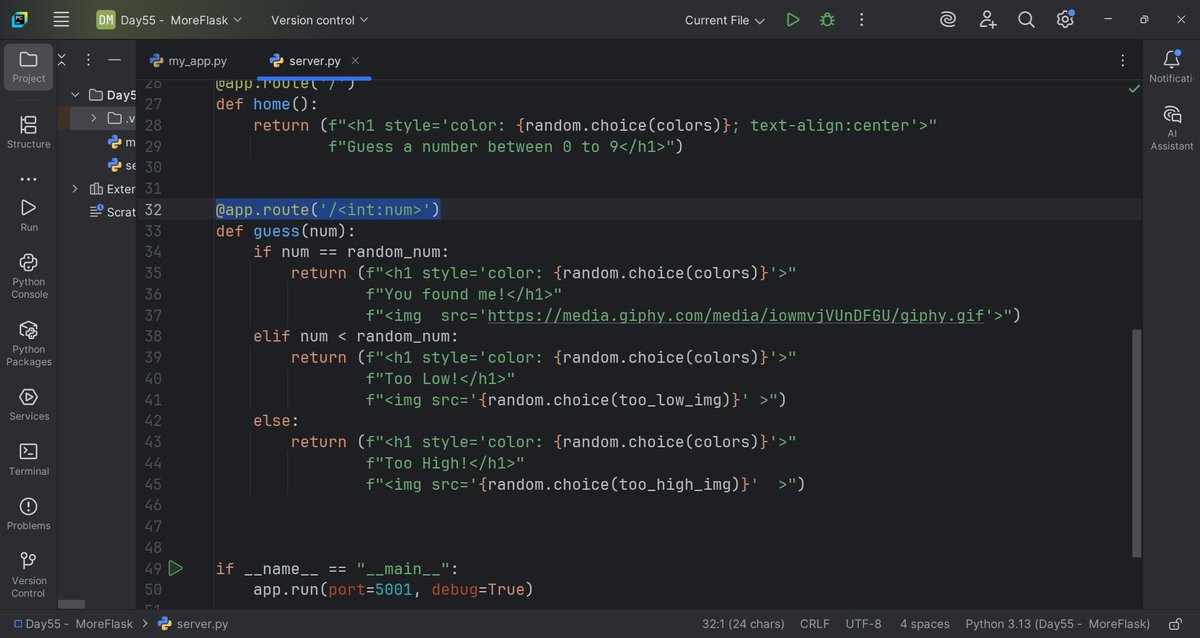The height and width of the screenshot is (638, 1200).
Task: Open the Problems tool window
Action: [28, 514]
